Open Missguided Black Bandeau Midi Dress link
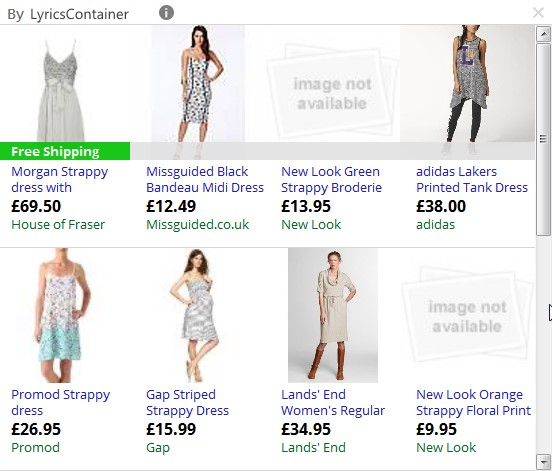 (205, 180)
